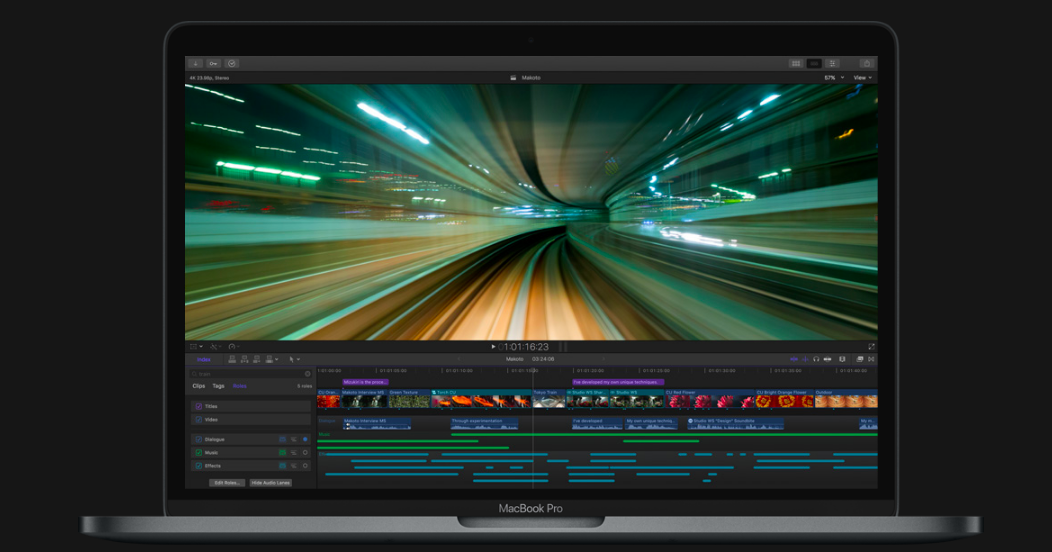Image resolution: width=1052 pixels, height=552 pixels.
Task: Click the Hide Audio Lanes button
Action: click(x=270, y=482)
